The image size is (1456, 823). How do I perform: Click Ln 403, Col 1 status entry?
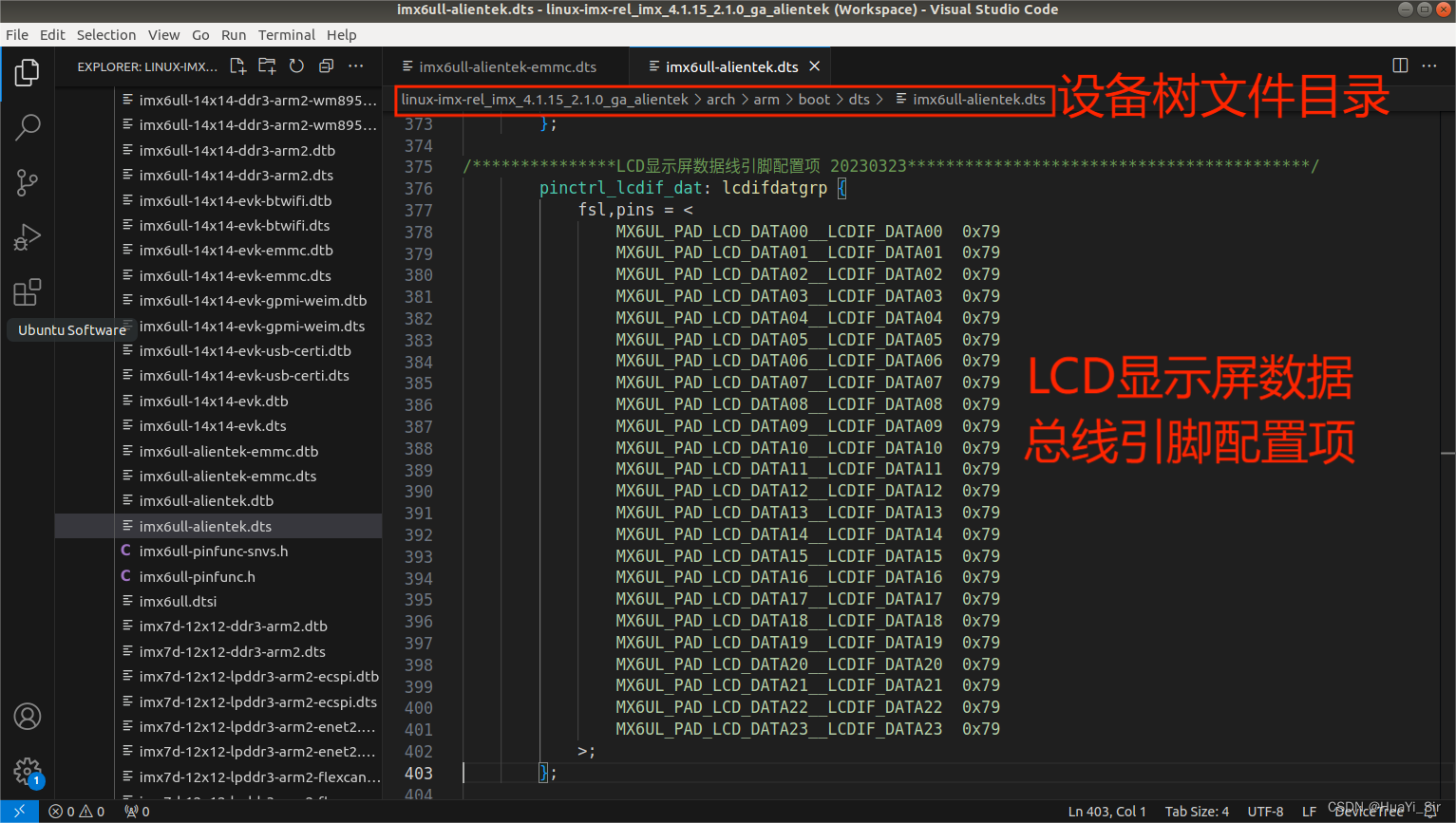[x=1106, y=812]
